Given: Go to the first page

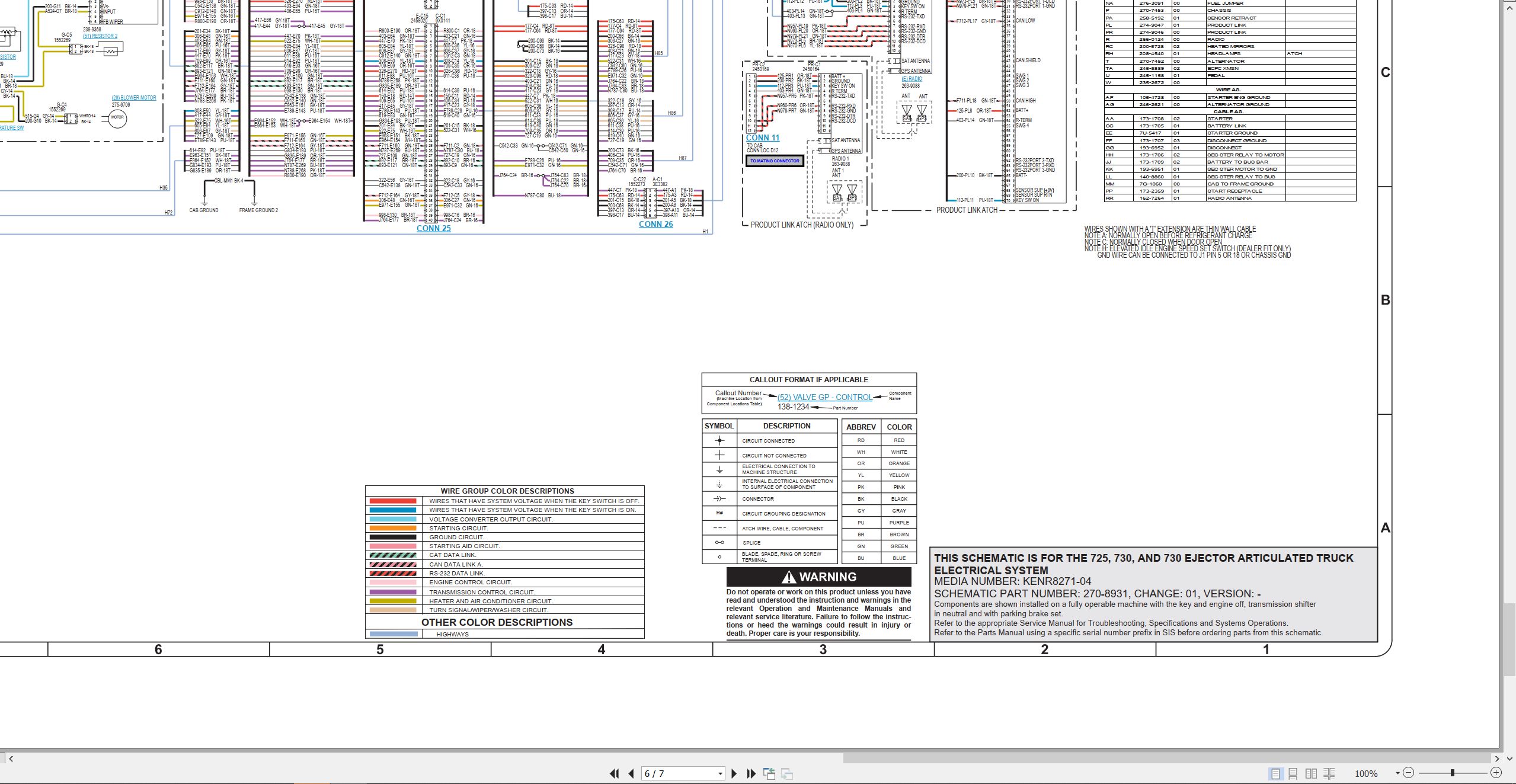Looking at the screenshot, I should pos(615,773).
